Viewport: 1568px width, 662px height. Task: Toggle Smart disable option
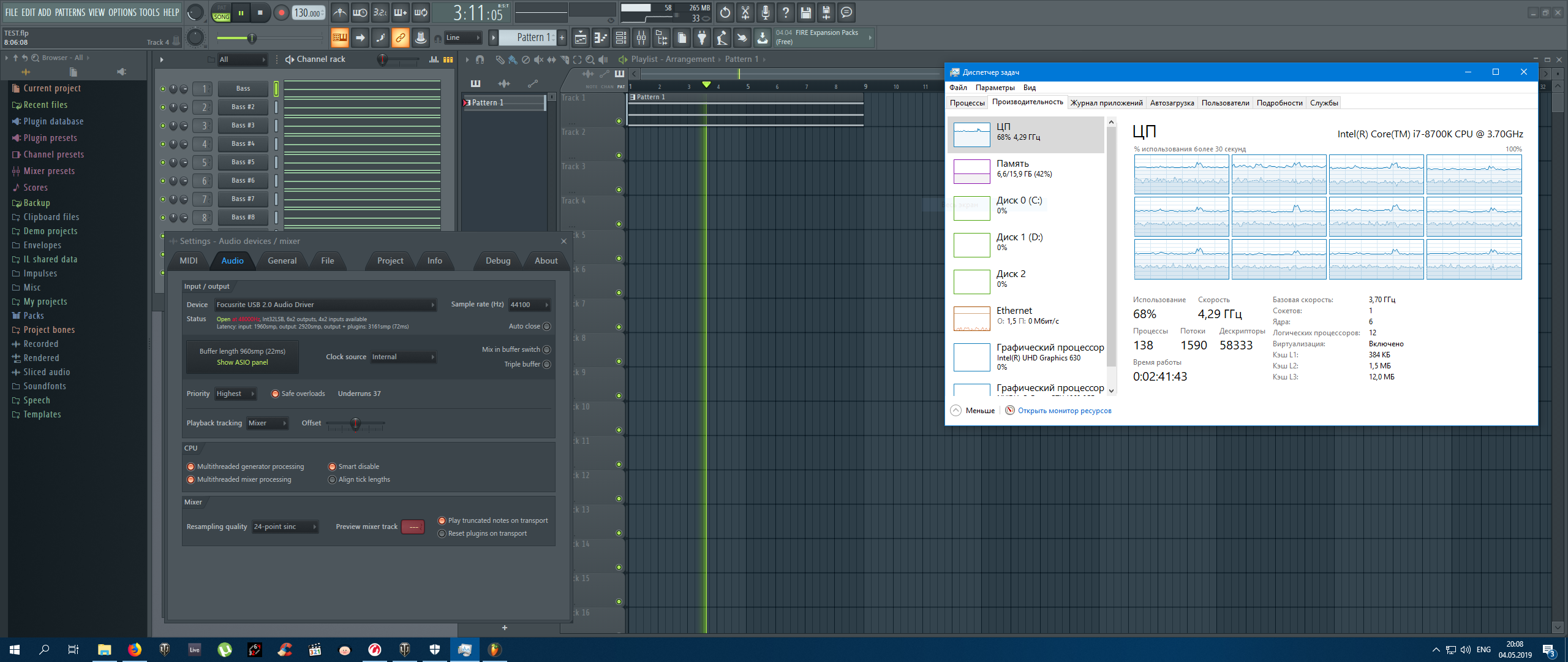[x=332, y=466]
